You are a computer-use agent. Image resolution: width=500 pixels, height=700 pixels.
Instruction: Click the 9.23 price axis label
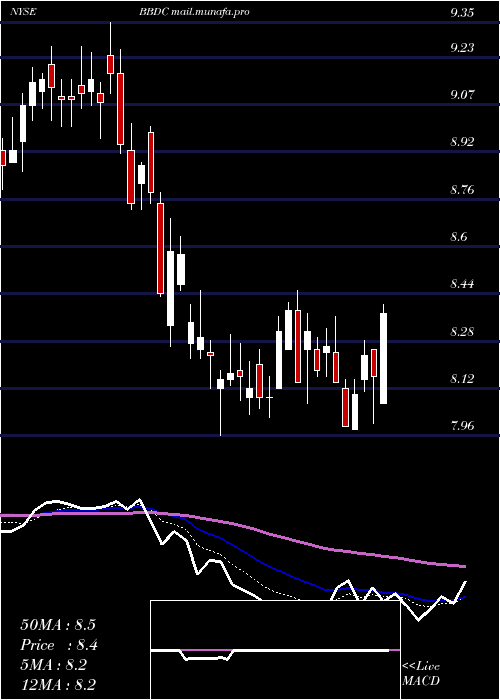(x=462, y=48)
